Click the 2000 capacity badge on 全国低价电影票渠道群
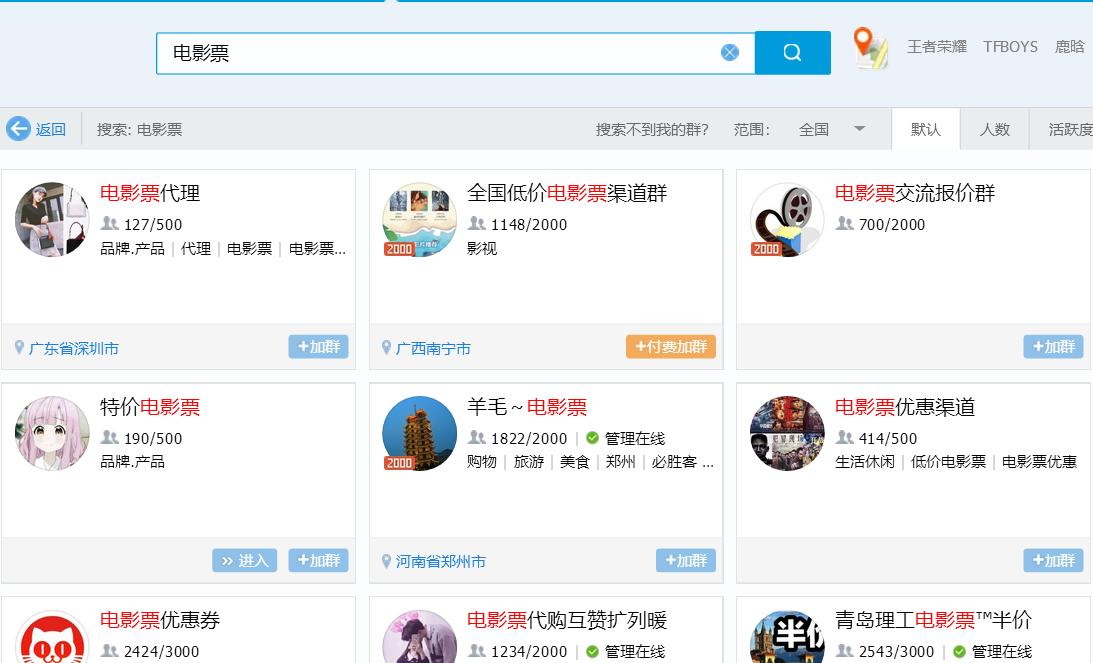Image resolution: width=1093 pixels, height=663 pixels. pyautogui.click(x=401, y=246)
